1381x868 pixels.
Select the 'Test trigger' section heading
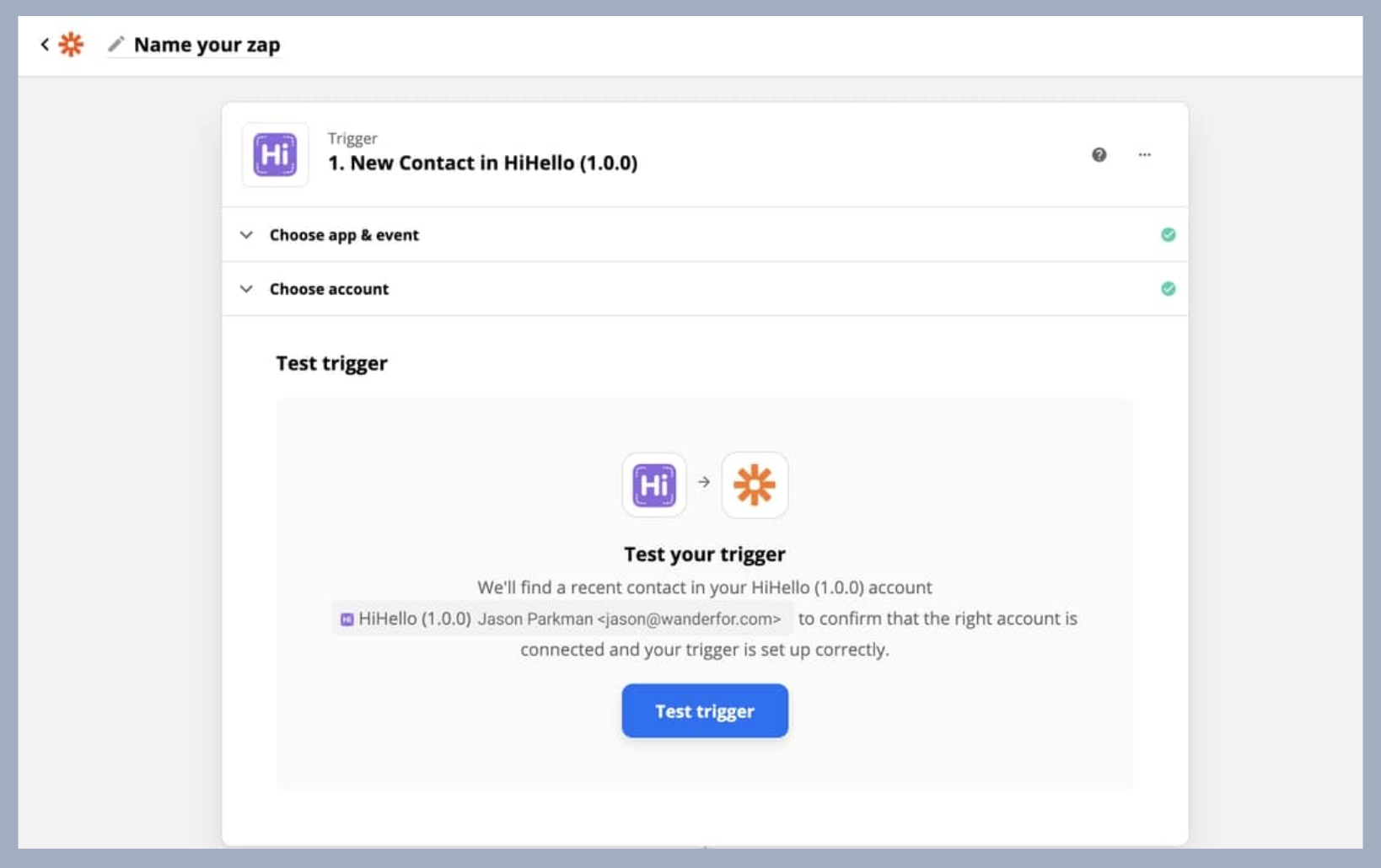click(331, 363)
